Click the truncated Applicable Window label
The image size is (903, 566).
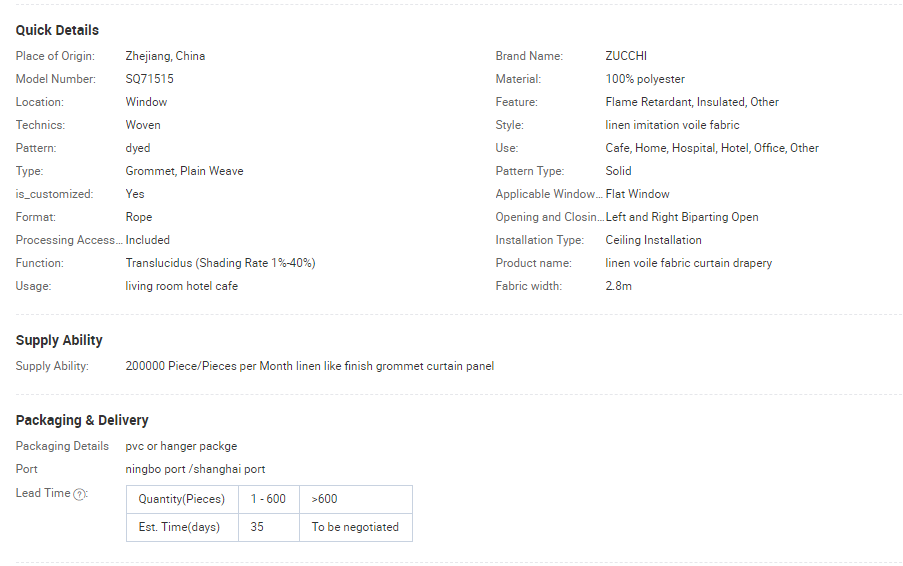pyautogui.click(x=549, y=194)
